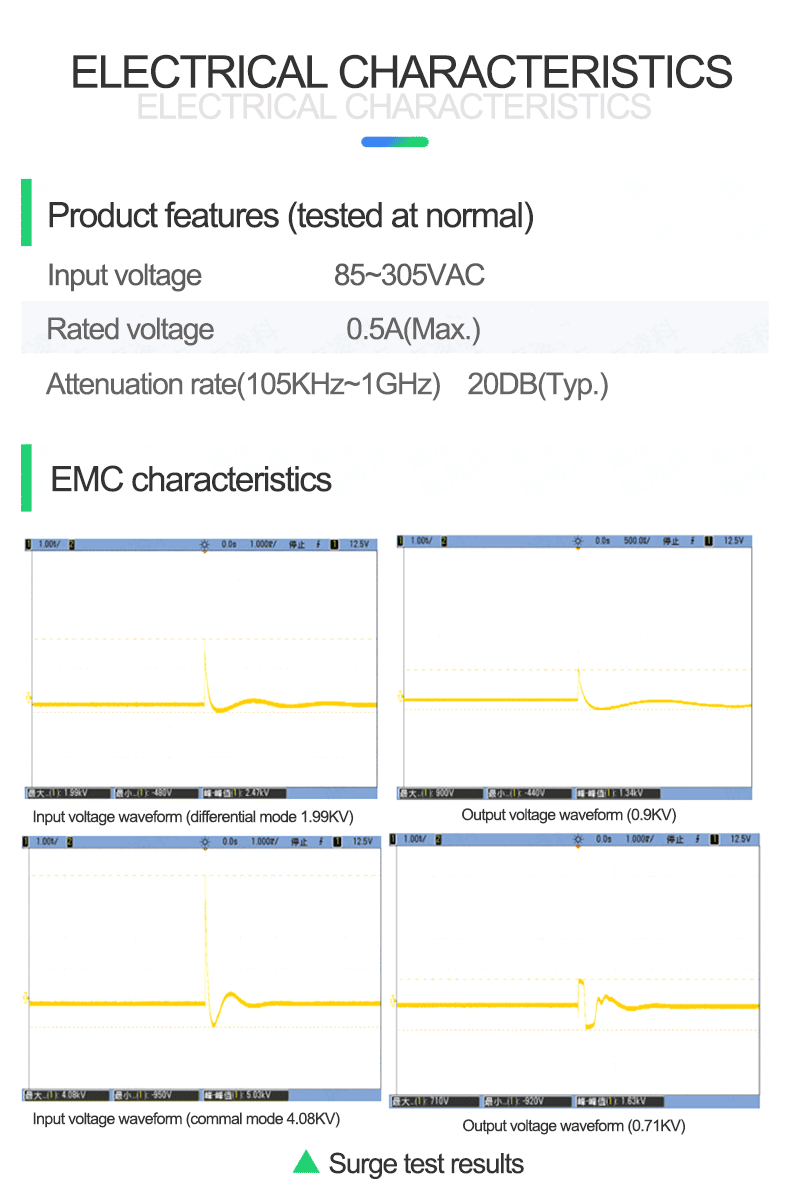Click the sun icon on the 0.9KV output scope

[577, 541]
